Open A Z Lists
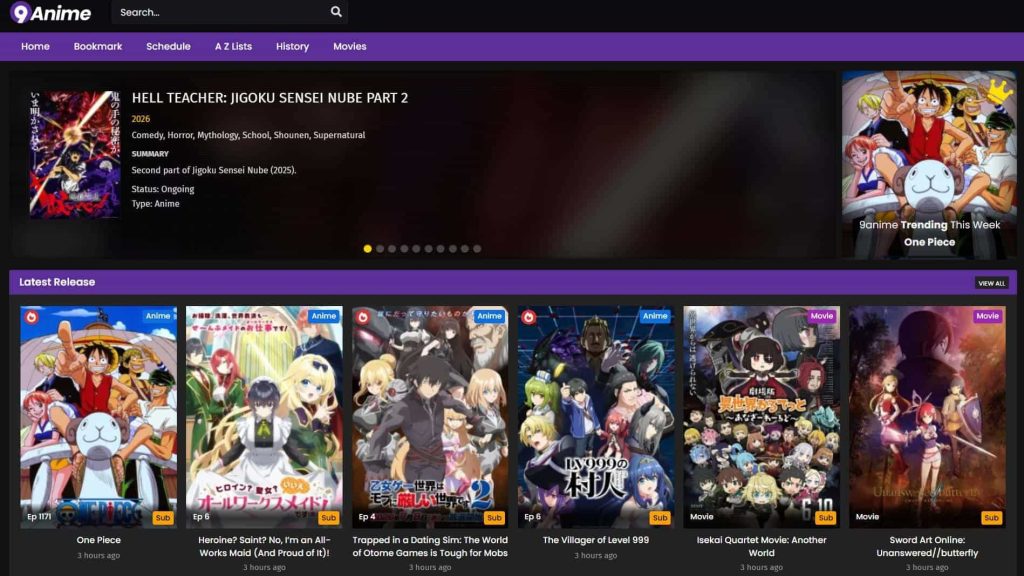Screen dimensions: 1024x576 (x=233, y=46)
